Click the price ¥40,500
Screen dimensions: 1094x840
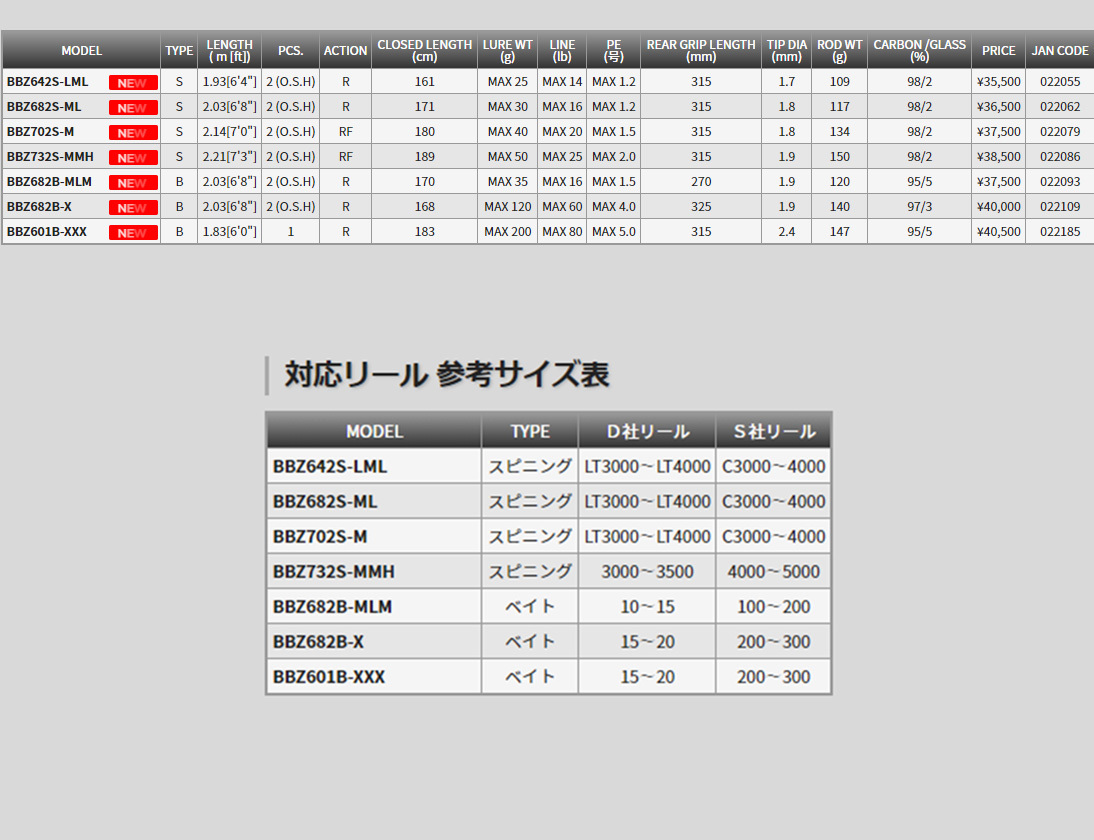(x=998, y=232)
